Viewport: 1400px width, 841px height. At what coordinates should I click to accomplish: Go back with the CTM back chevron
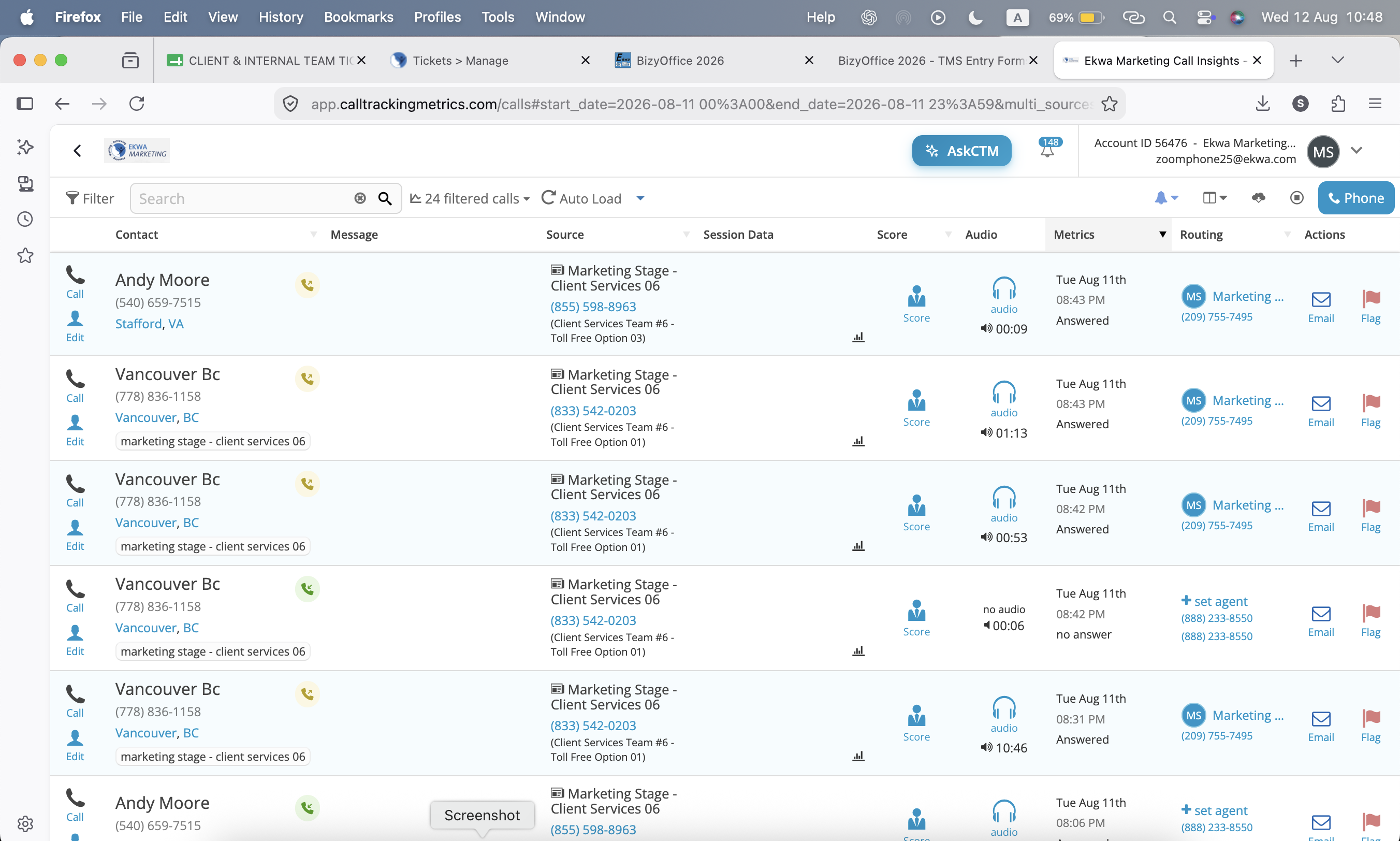78,151
